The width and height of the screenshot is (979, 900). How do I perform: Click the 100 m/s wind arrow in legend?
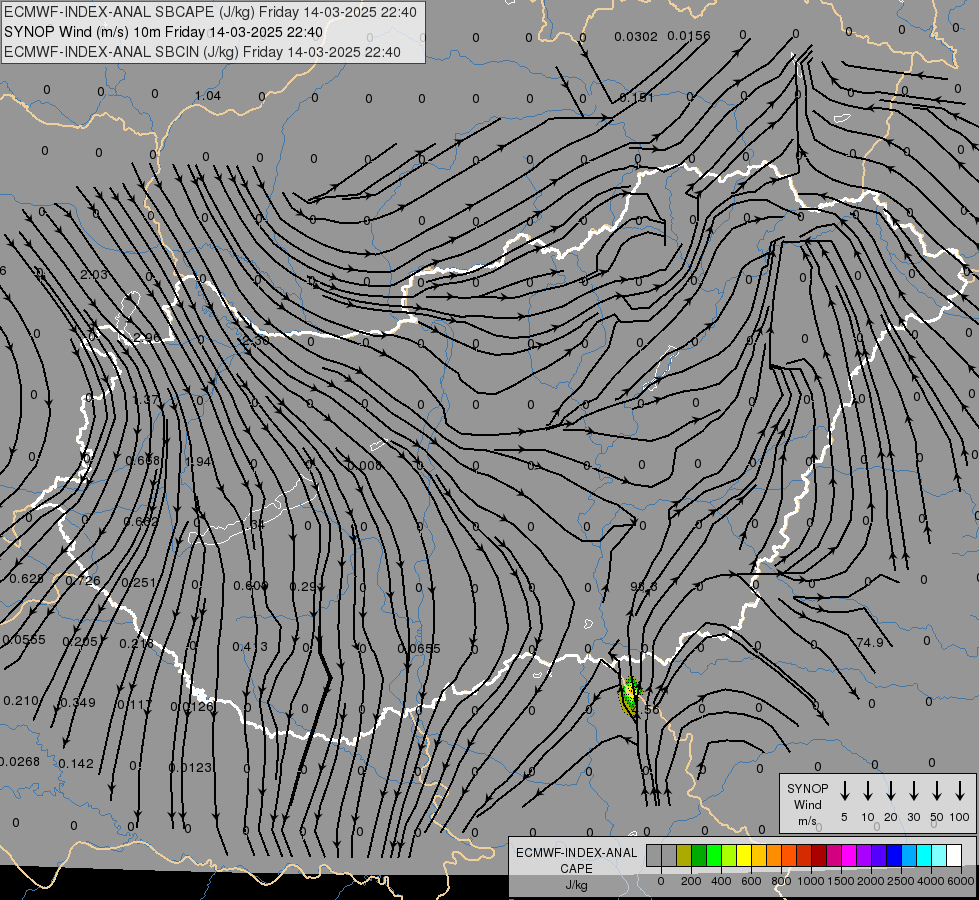pos(960,791)
